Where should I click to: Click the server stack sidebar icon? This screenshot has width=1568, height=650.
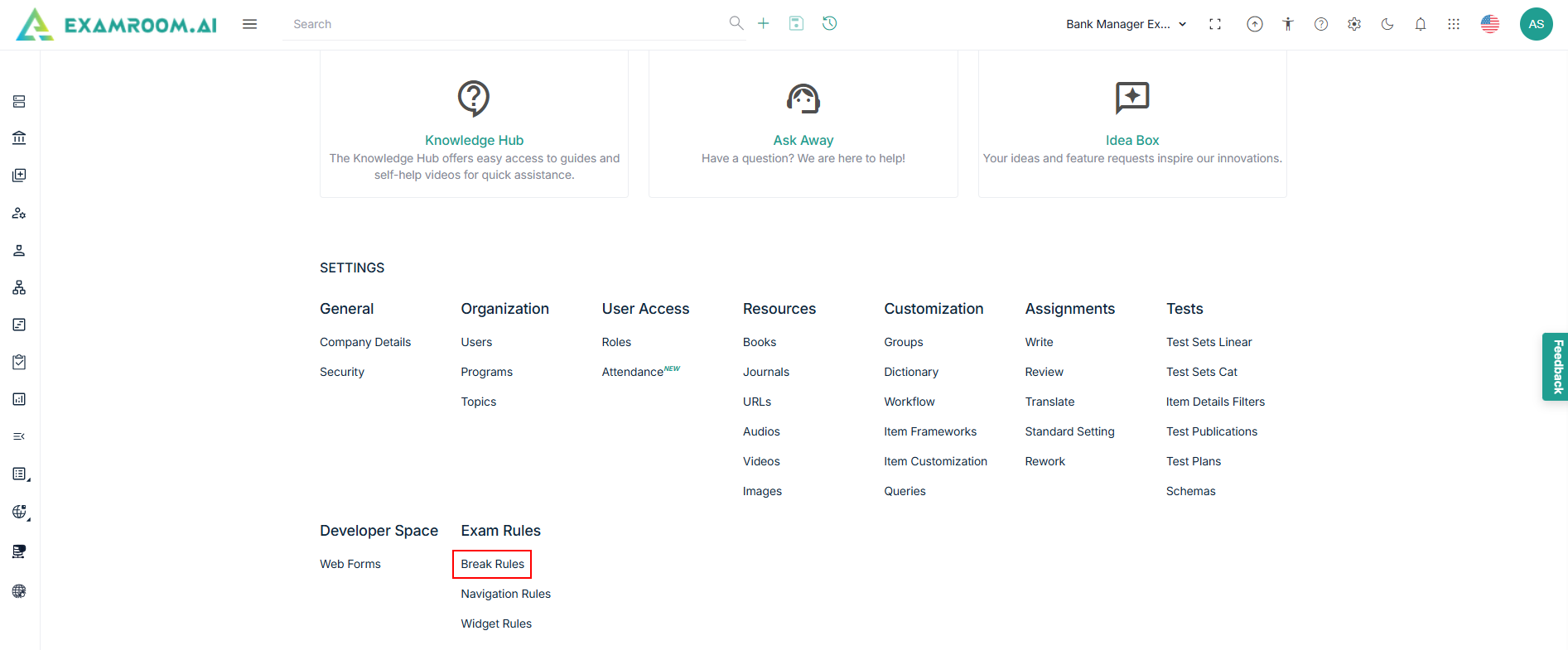coord(19,101)
